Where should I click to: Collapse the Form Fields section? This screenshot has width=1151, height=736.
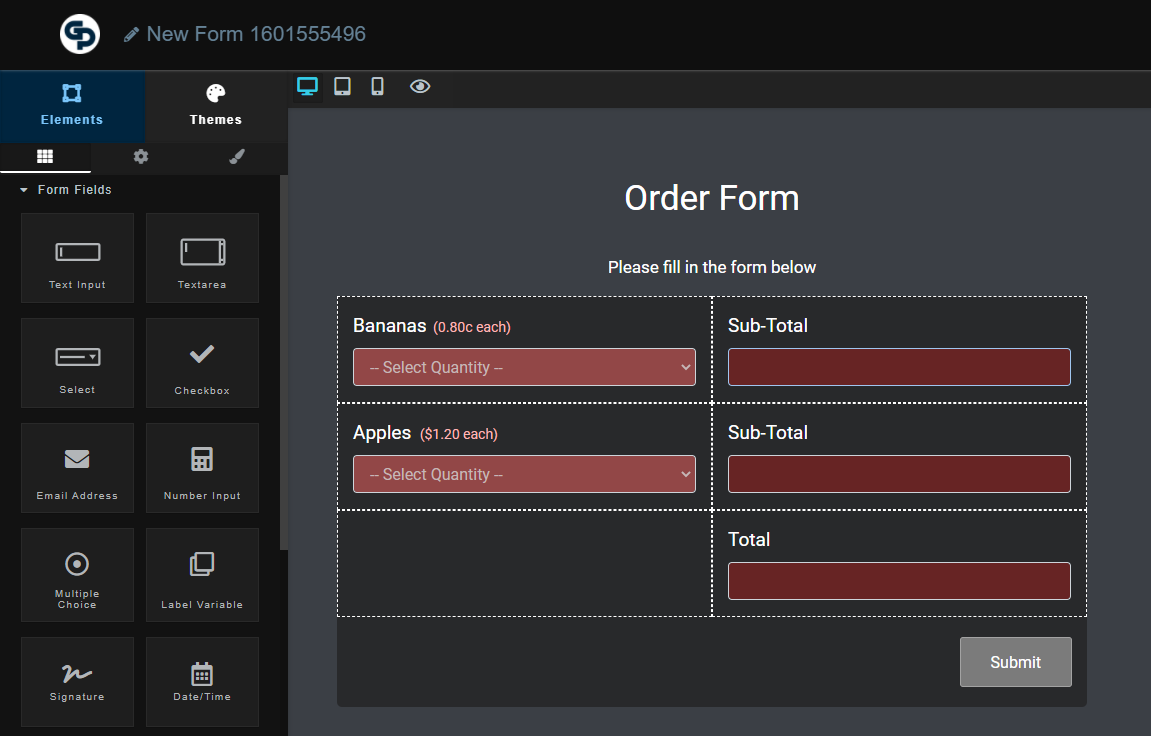pyautogui.click(x=65, y=189)
